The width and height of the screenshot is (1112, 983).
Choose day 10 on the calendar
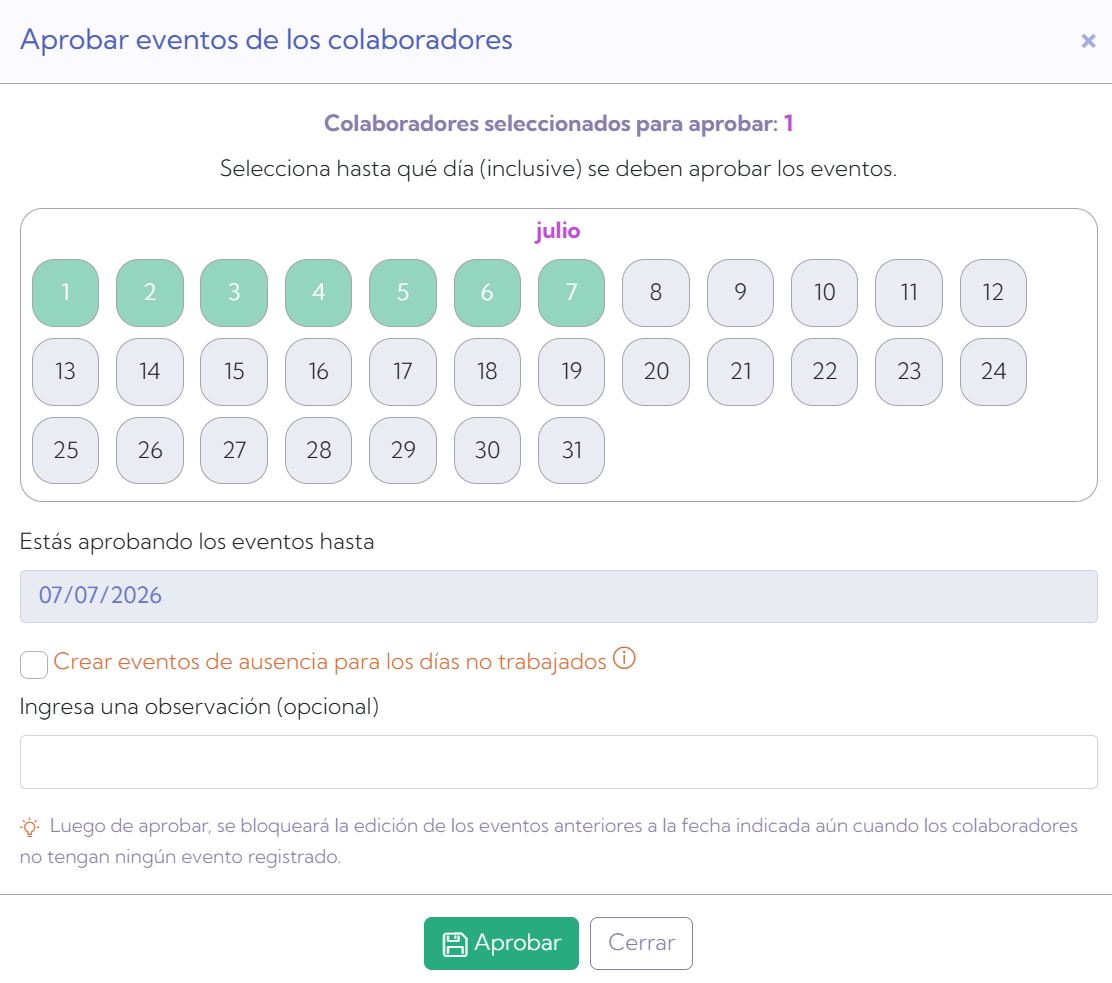(x=825, y=293)
